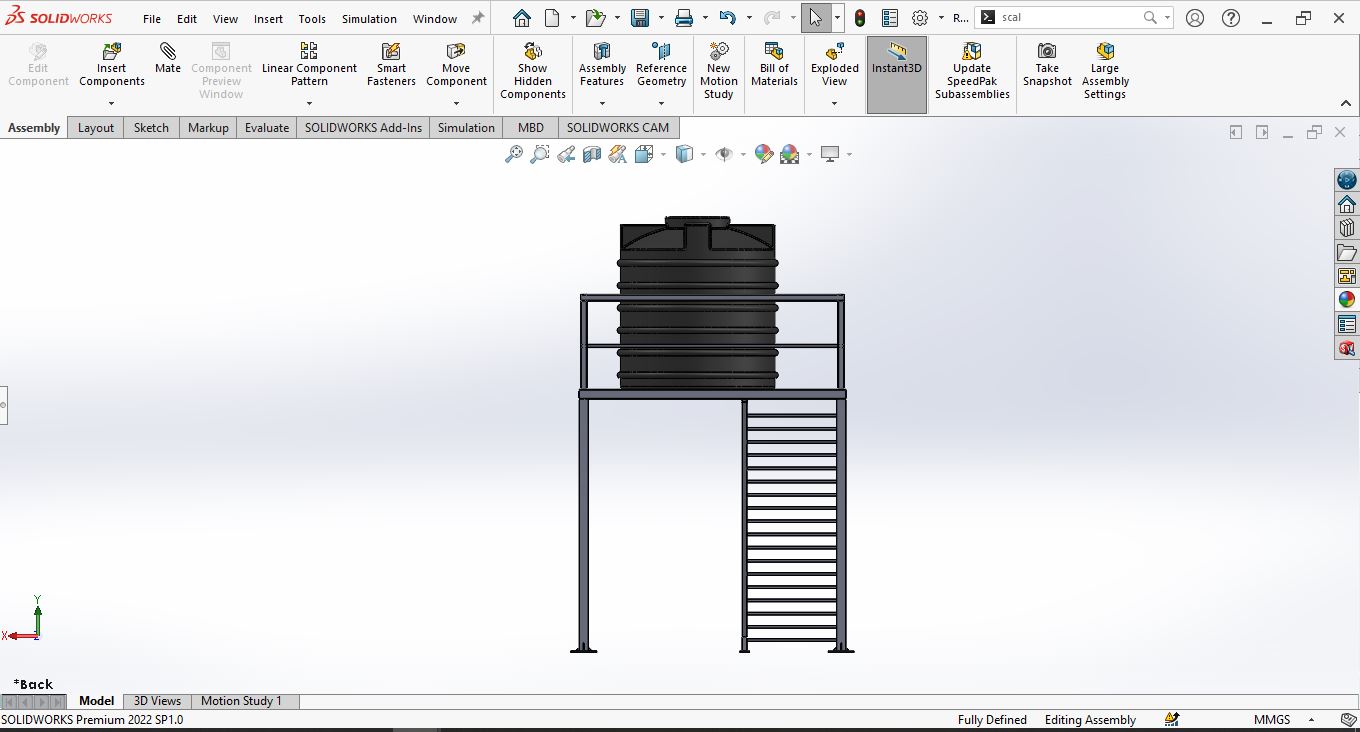Viewport: 1360px width, 732px height.
Task: Launch Smart Fasteners tool
Action: (391, 64)
